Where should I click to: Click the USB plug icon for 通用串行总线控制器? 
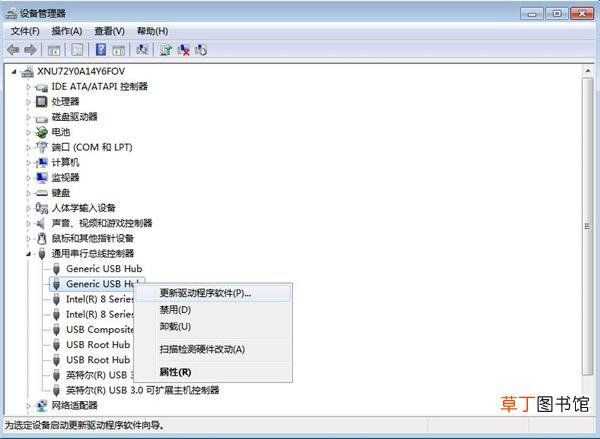[x=42, y=253]
